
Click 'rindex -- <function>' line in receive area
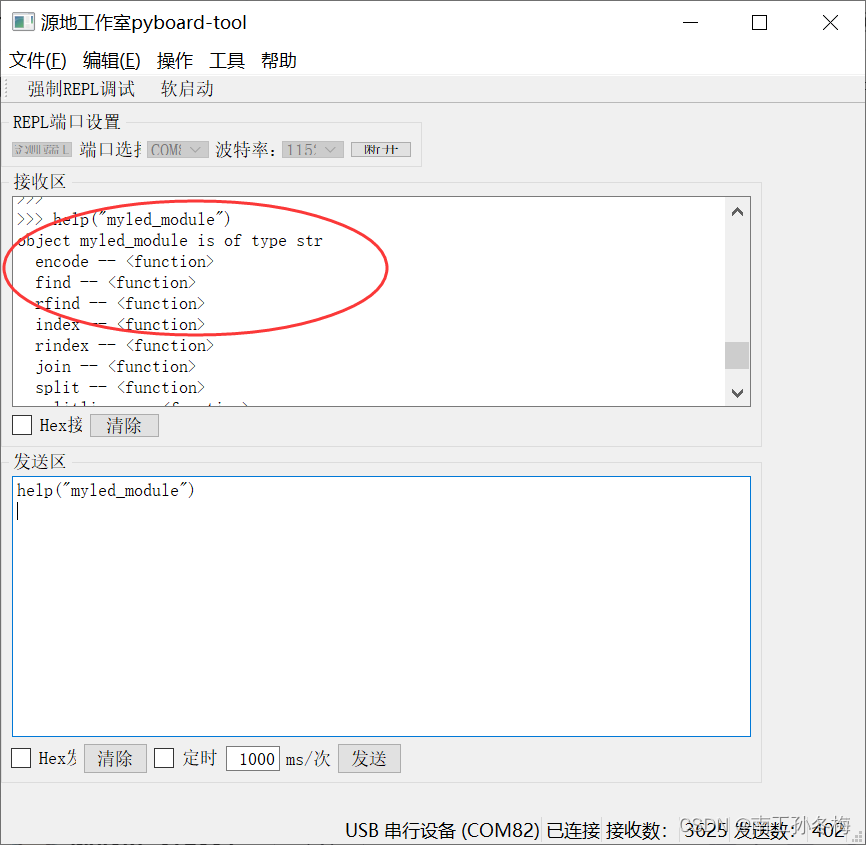(124, 346)
